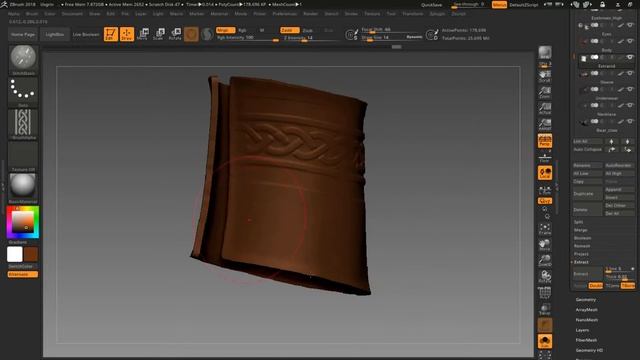Select the Rotate transform icon in top shelf
The image size is (640, 360).
pos(175,34)
